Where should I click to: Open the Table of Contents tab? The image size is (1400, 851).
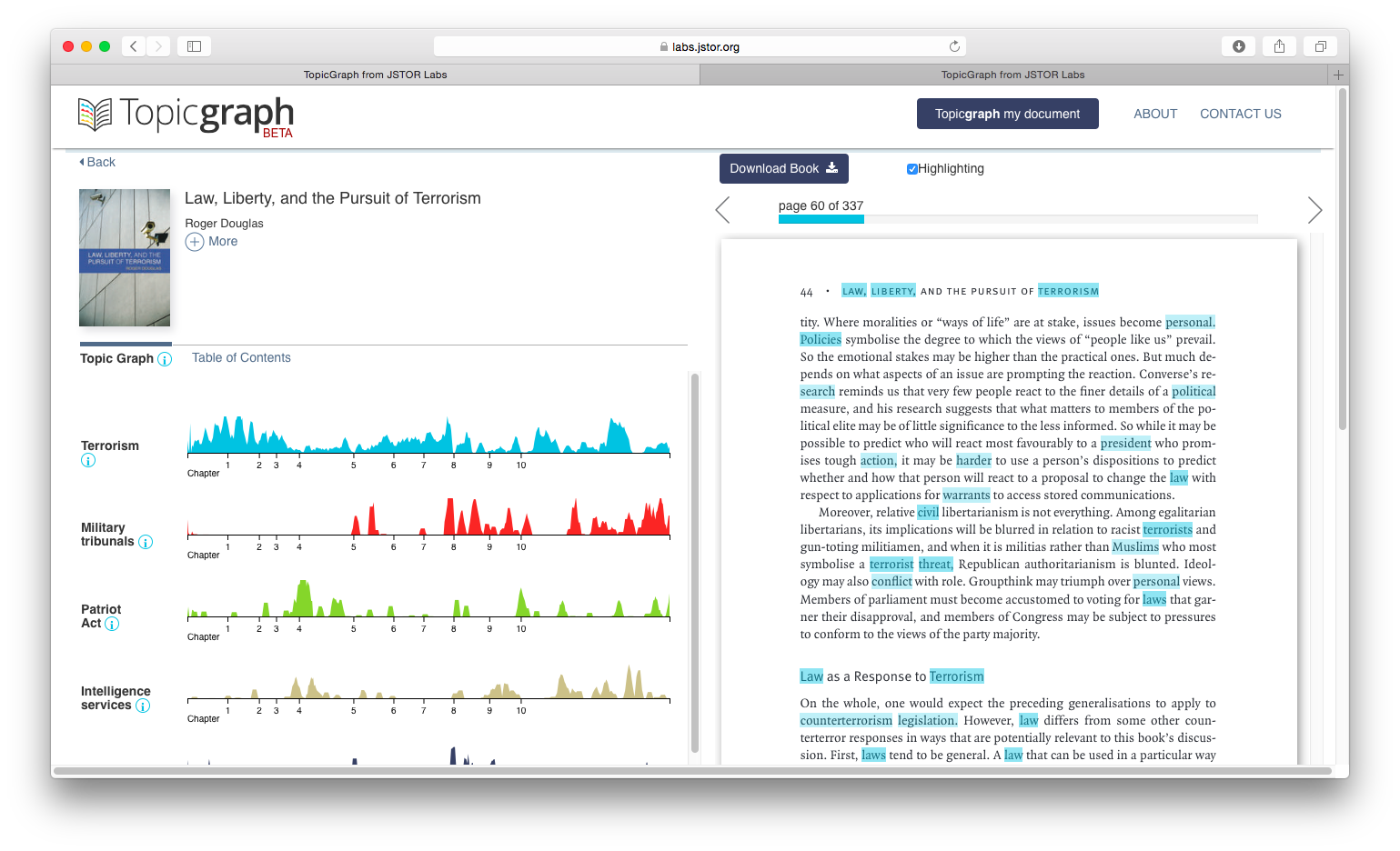click(x=241, y=357)
